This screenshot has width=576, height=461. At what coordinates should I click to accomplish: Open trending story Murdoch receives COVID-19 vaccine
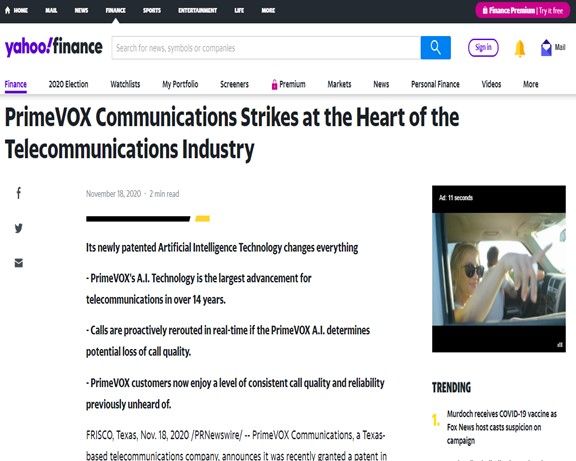tap(501, 427)
